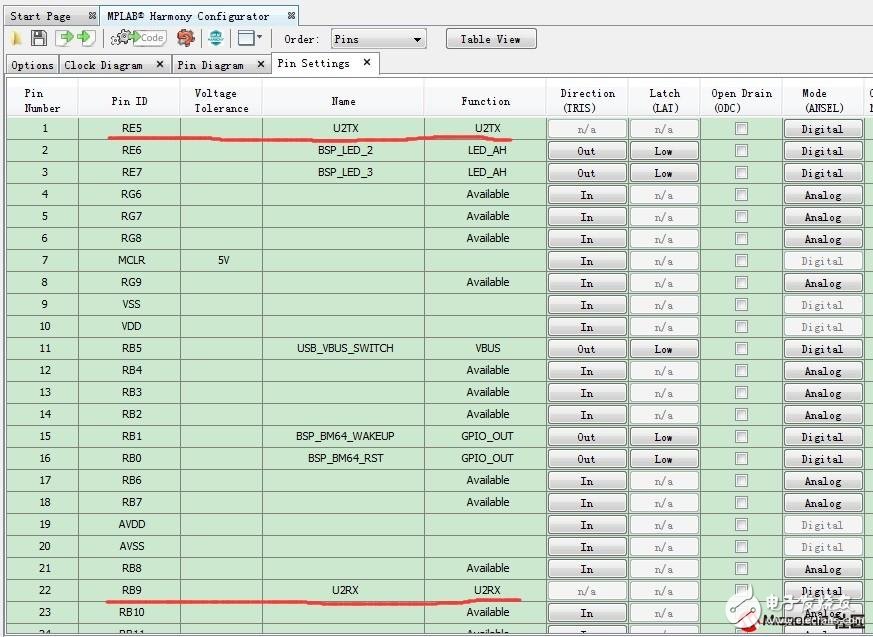Enable Open Drain checkbox for RB5 row
The height and width of the screenshot is (637, 873).
pyautogui.click(x=741, y=348)
